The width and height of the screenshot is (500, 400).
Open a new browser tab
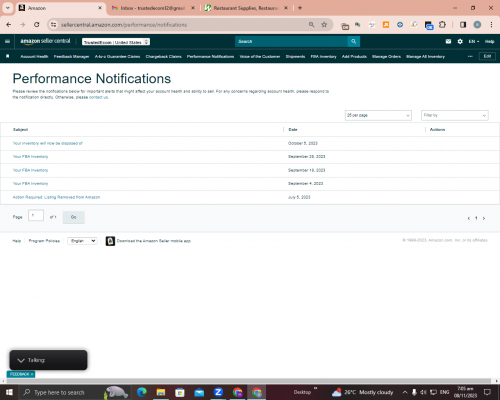(300, 8)
